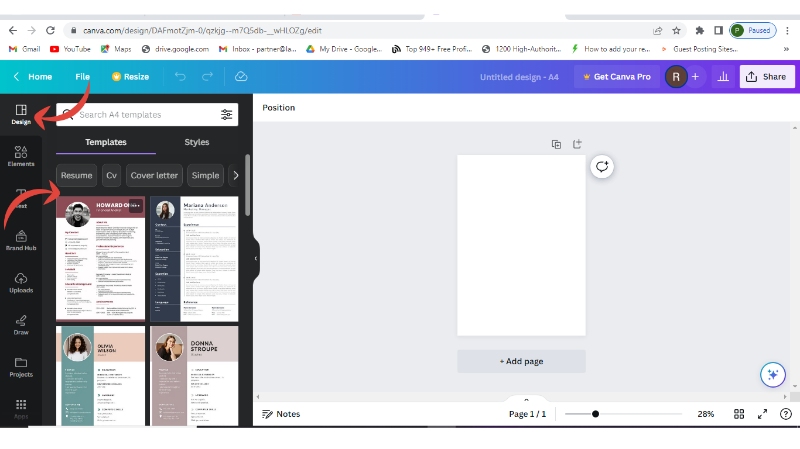Viewport: 800px width, 449px height.
Task: Open the Brand Hub sidebar icon
Action: [x=21, y=238]
